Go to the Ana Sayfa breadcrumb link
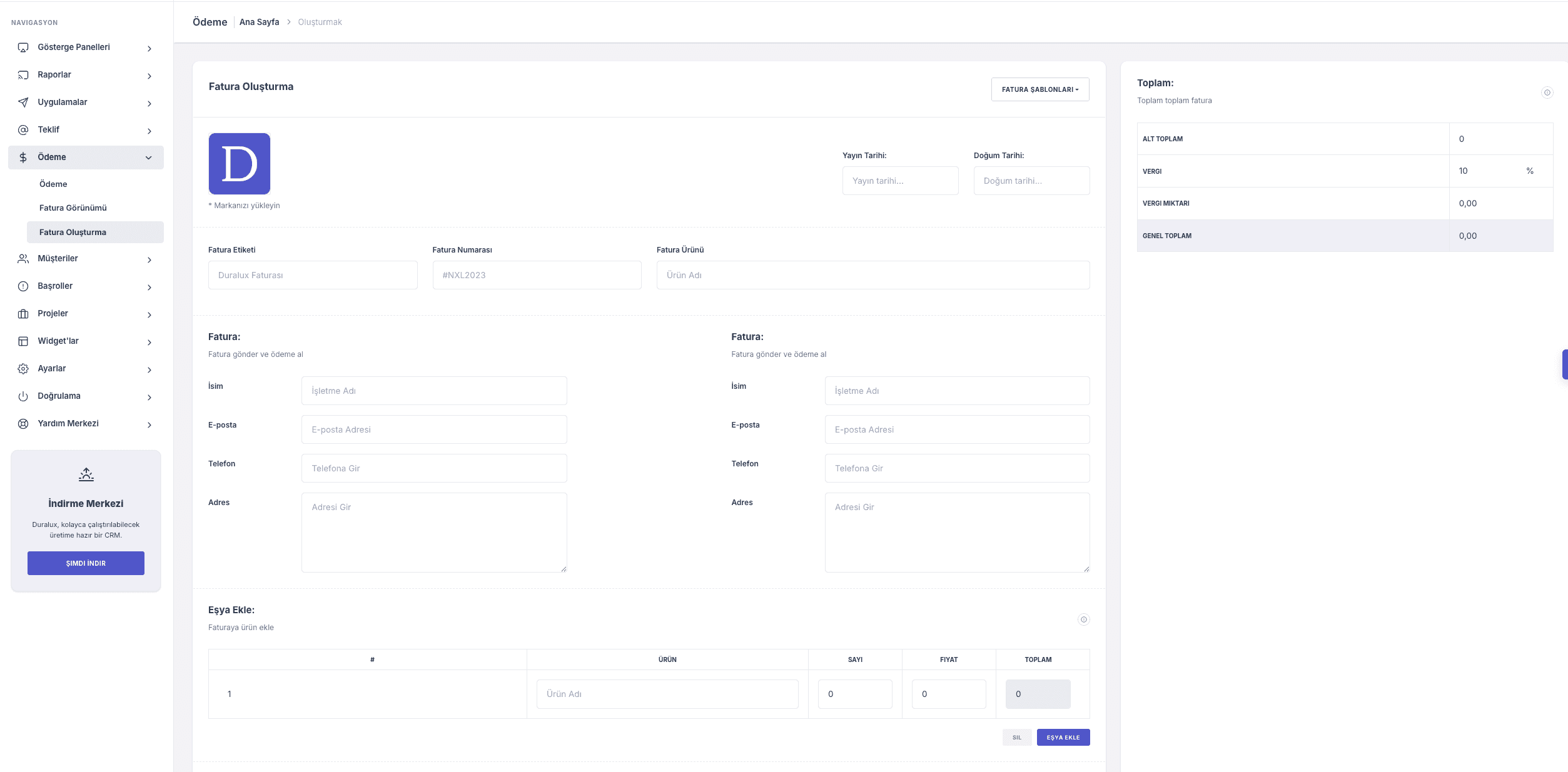Screen dimensions: 1568x772 coord(259,23)
